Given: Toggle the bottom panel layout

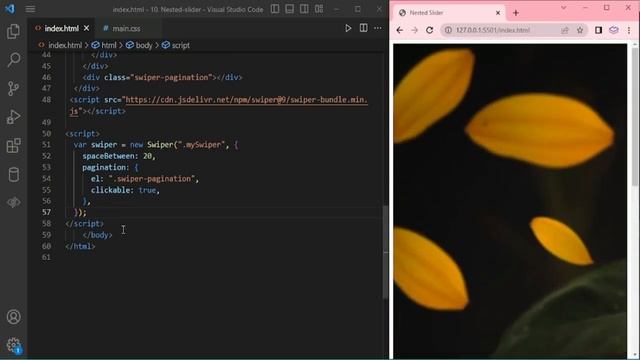Looking at the screenshot, I should tap(289, 9).
